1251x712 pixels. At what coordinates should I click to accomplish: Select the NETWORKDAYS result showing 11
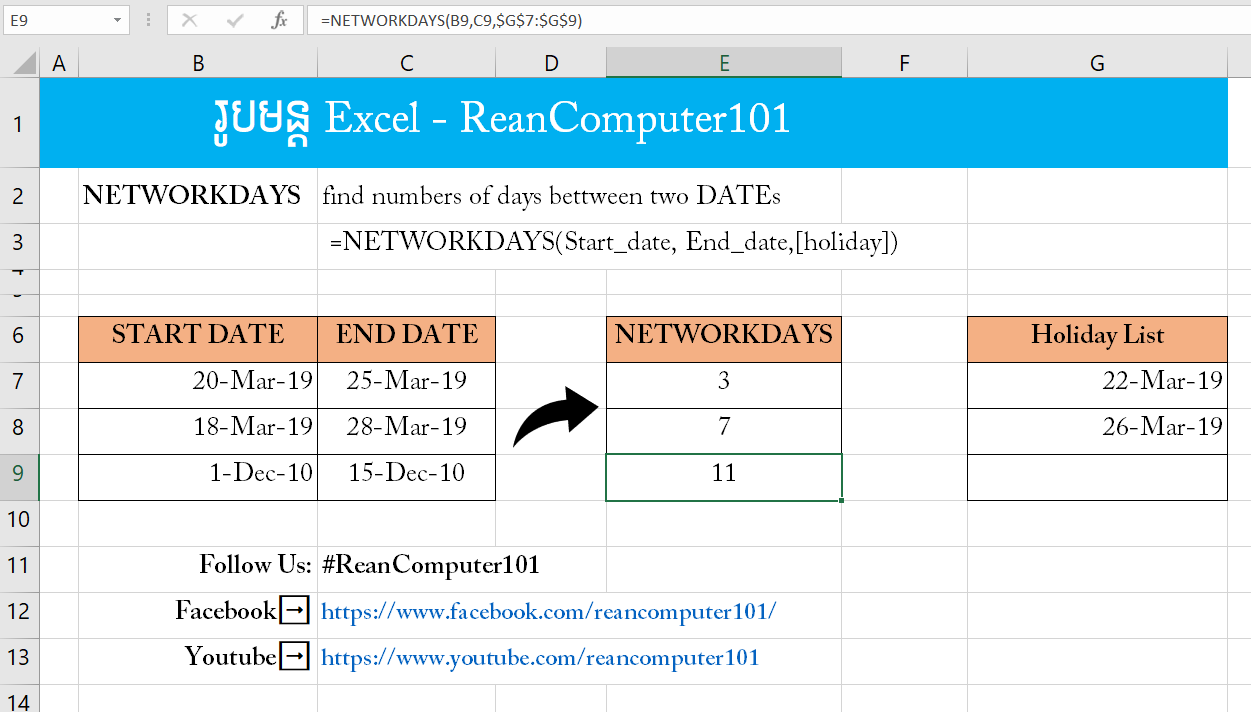point(723,476)
